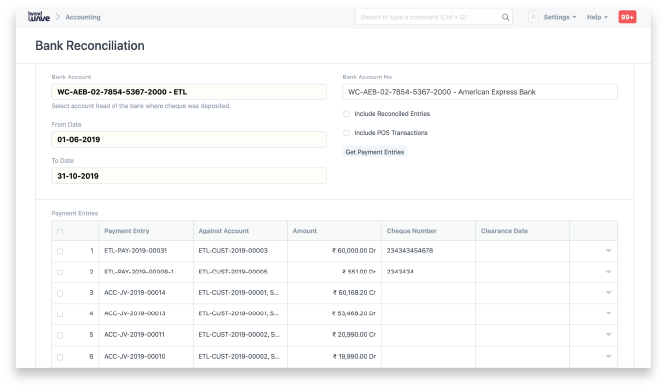
Task: Select checkbox for row 1 payment entry
Action: (60, 251)
